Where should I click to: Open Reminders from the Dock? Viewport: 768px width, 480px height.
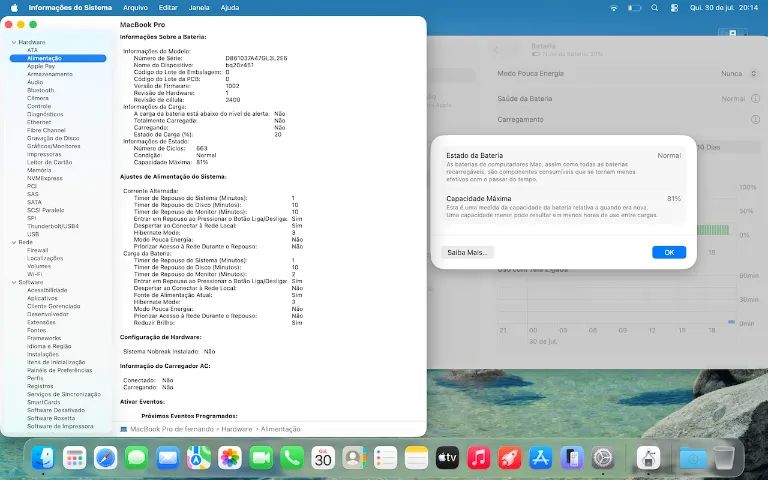pyautogui.click(x=385, y=458)
